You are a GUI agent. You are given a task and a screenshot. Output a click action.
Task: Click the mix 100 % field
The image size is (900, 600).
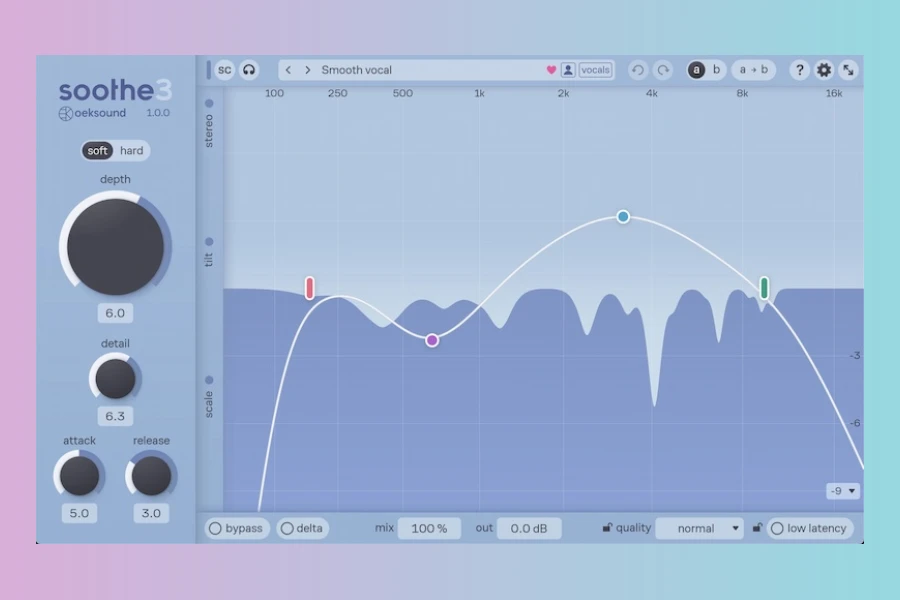tap(429, 528)
